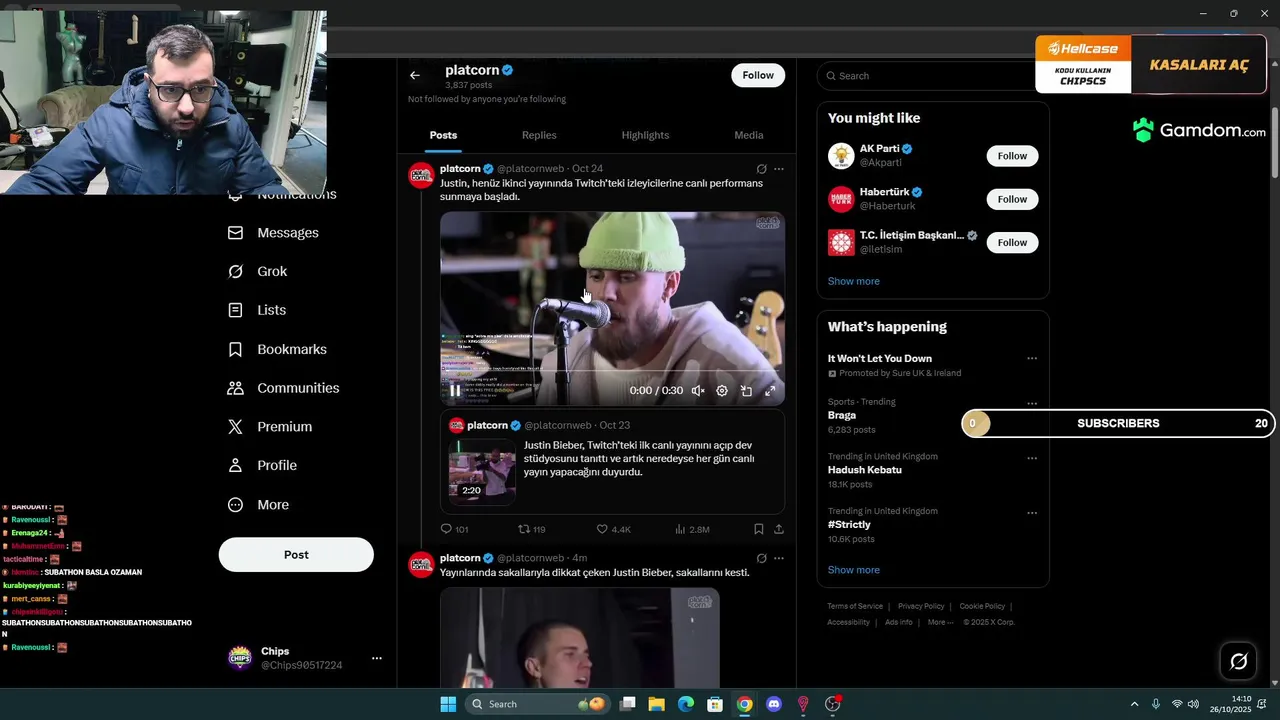
Task: Reply to the post with 101 comments
Action: (454, 529)
